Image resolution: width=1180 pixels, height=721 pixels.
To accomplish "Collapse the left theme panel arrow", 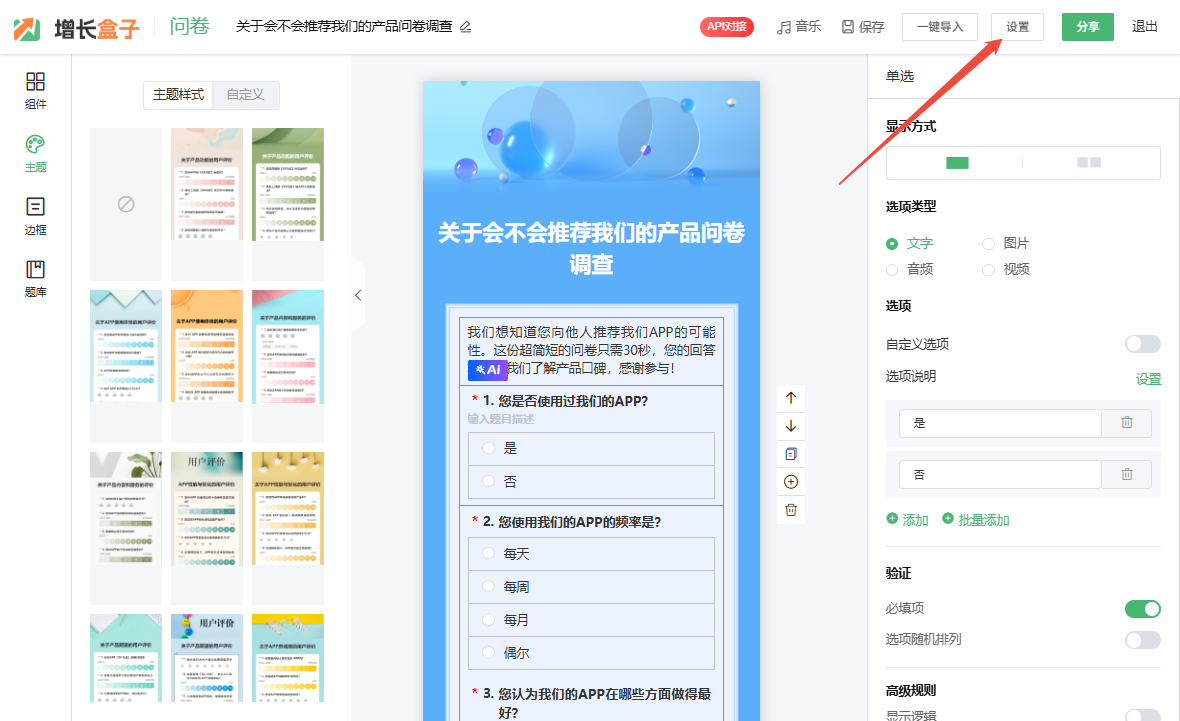I will (358, 295).
